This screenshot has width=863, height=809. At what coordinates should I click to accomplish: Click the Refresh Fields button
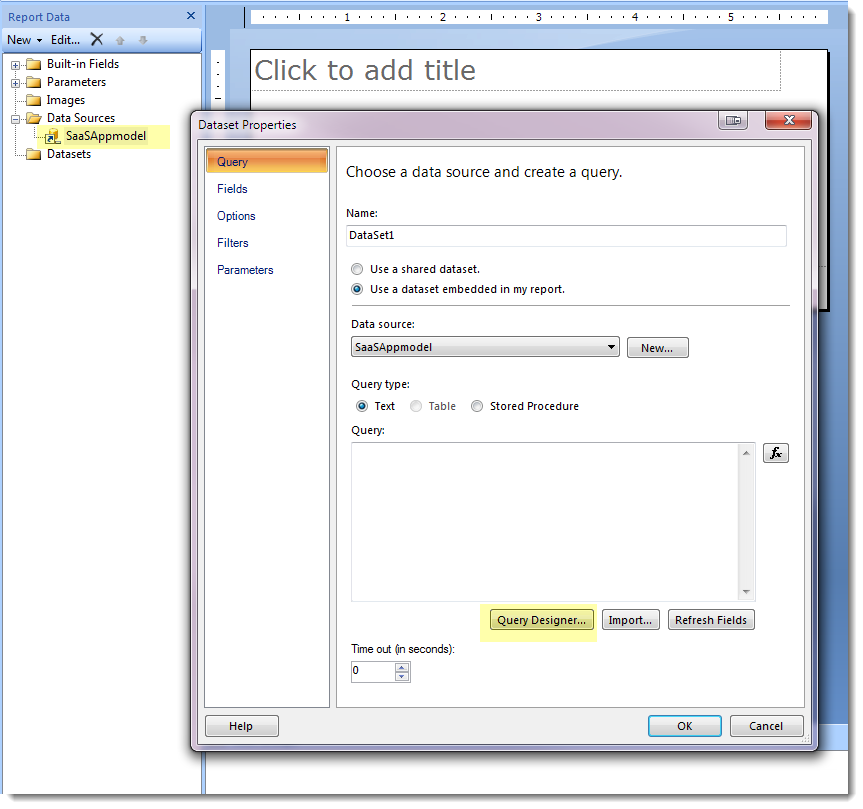[711, 619]
